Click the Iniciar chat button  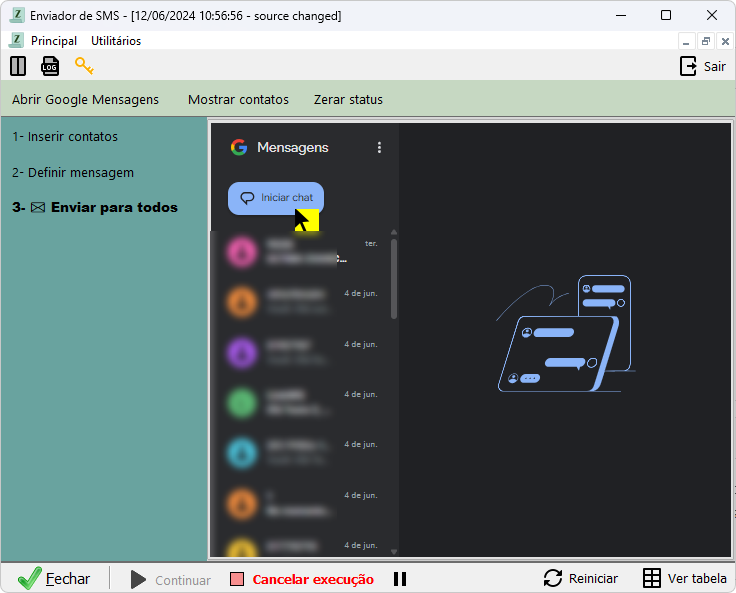click(x=276, y=198)
